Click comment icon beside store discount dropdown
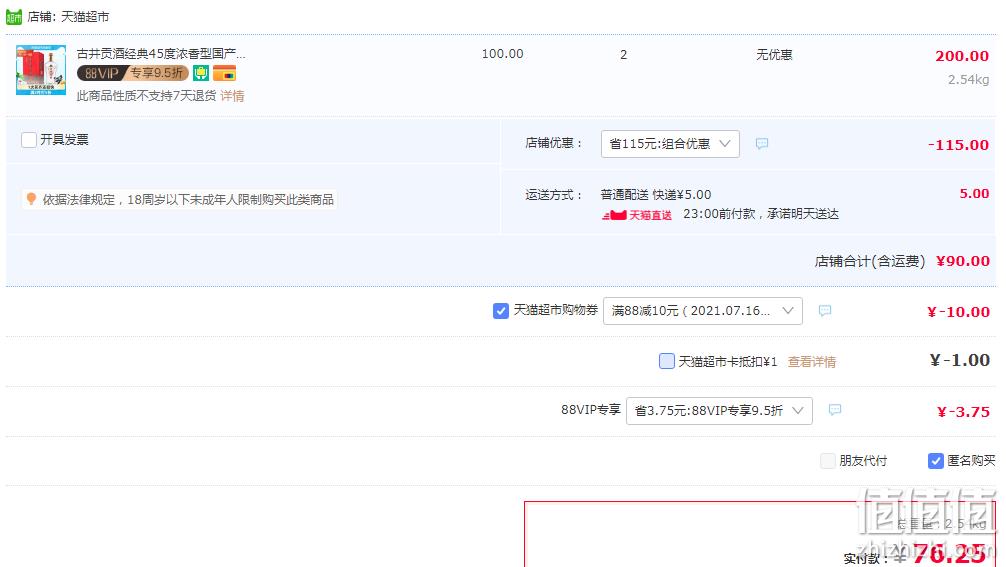 [762, 144]
